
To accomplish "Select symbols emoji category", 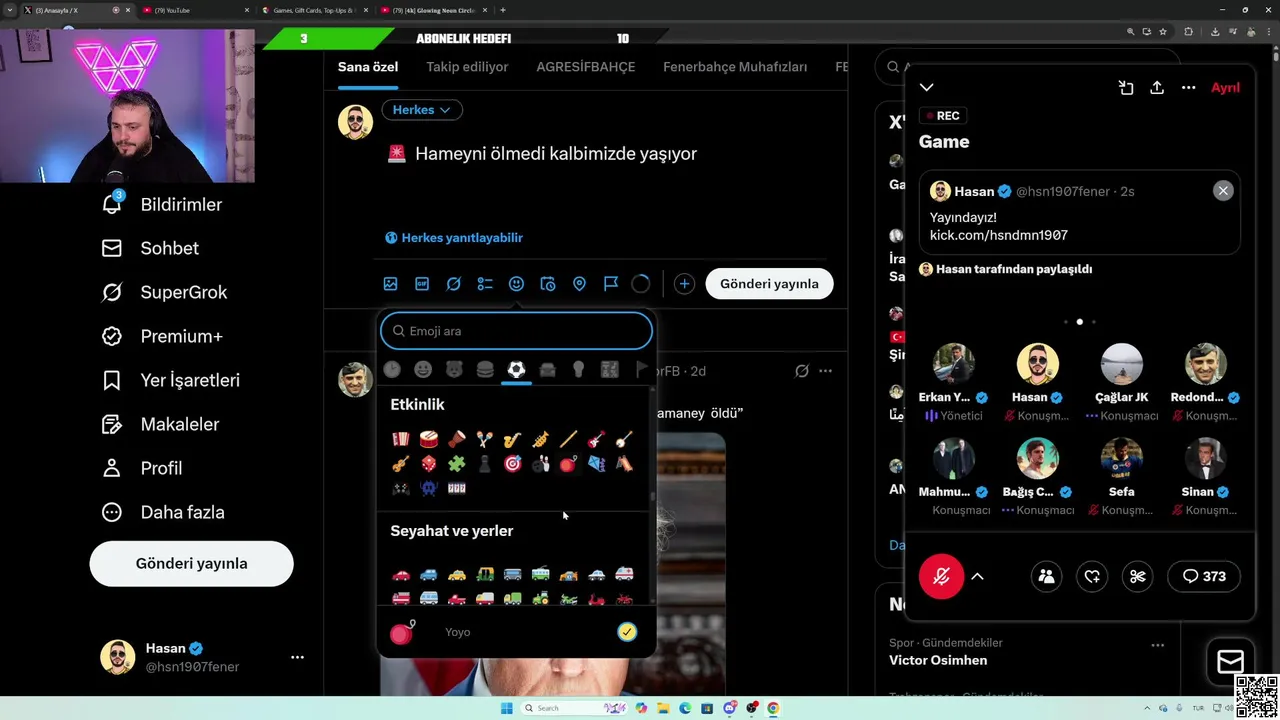I will (609, 370).
